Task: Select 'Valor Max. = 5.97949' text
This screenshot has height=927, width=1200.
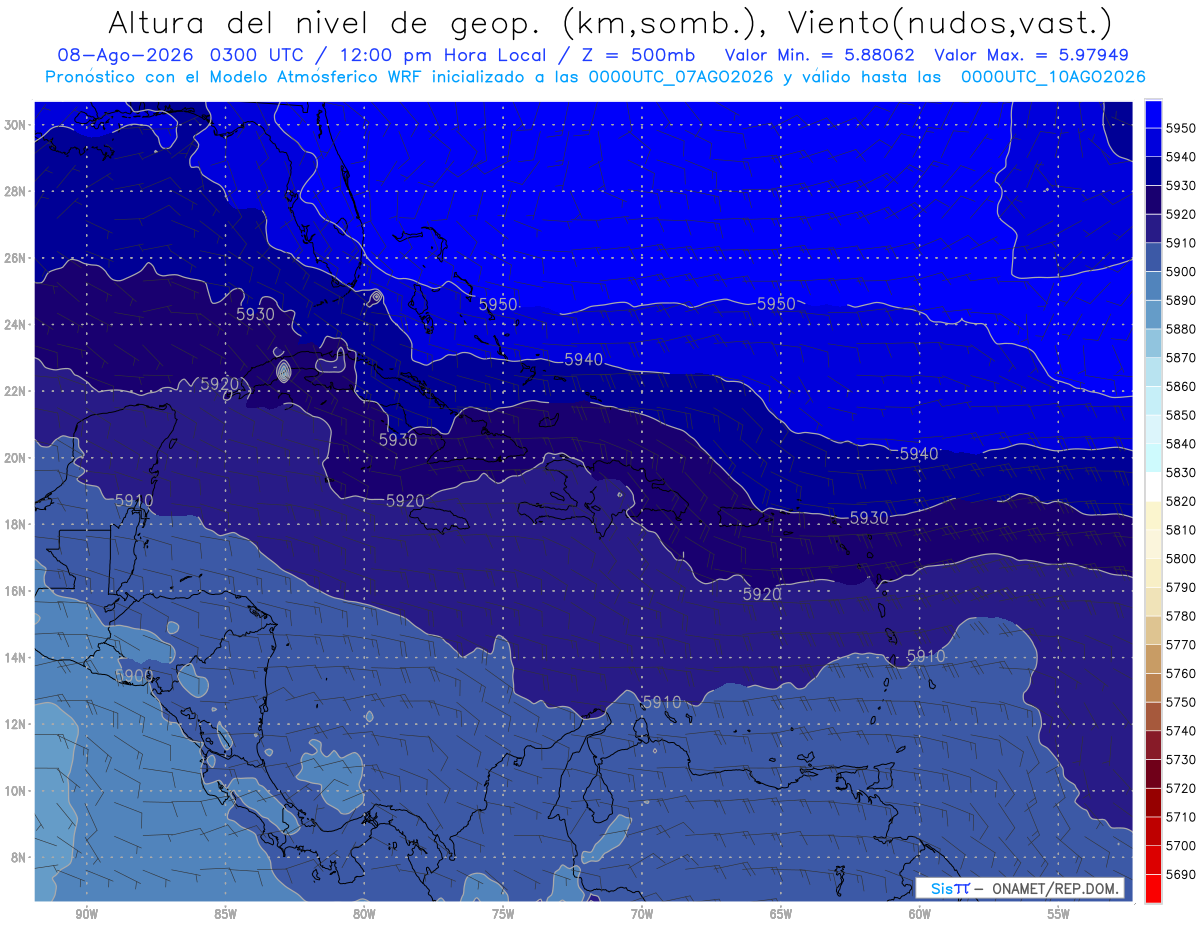Action: 1031,55
